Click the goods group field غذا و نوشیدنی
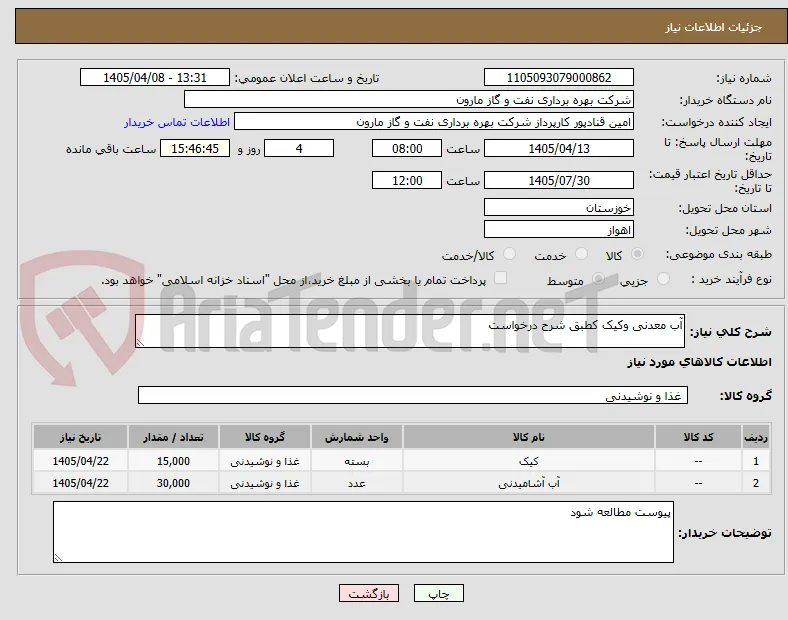This screenshot has height=620, width=788. pos(413,395)
